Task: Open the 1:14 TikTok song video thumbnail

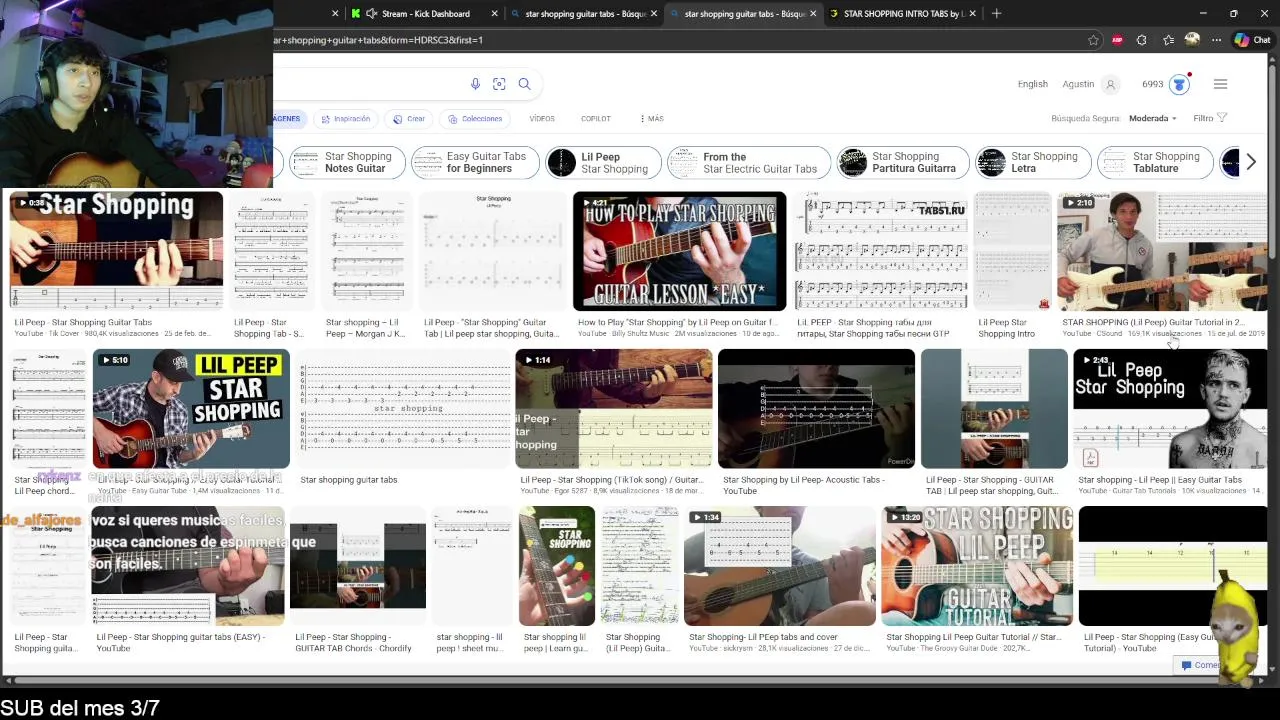Action: pos(613,409)
